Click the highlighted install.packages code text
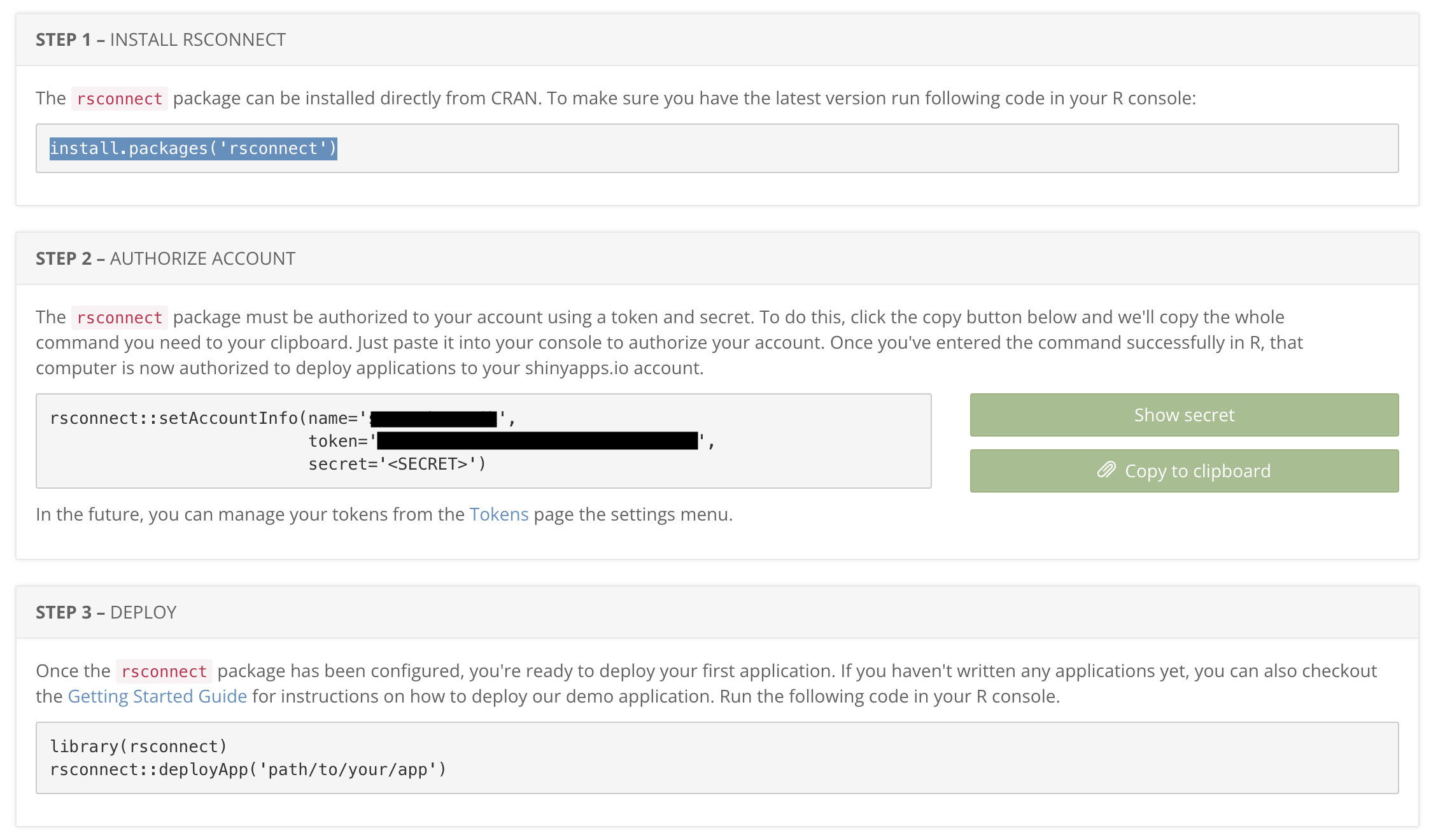1431x840 pixels. (x=193, y=148)
